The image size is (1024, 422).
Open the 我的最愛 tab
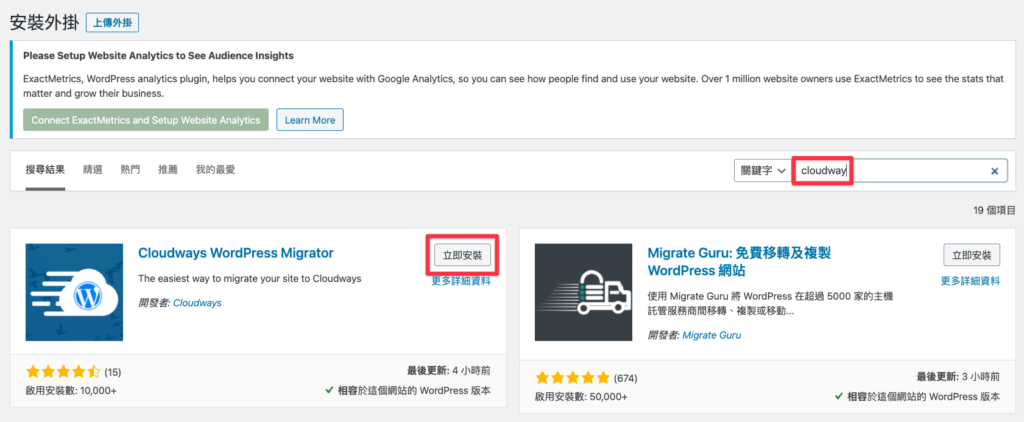point(216,170)
